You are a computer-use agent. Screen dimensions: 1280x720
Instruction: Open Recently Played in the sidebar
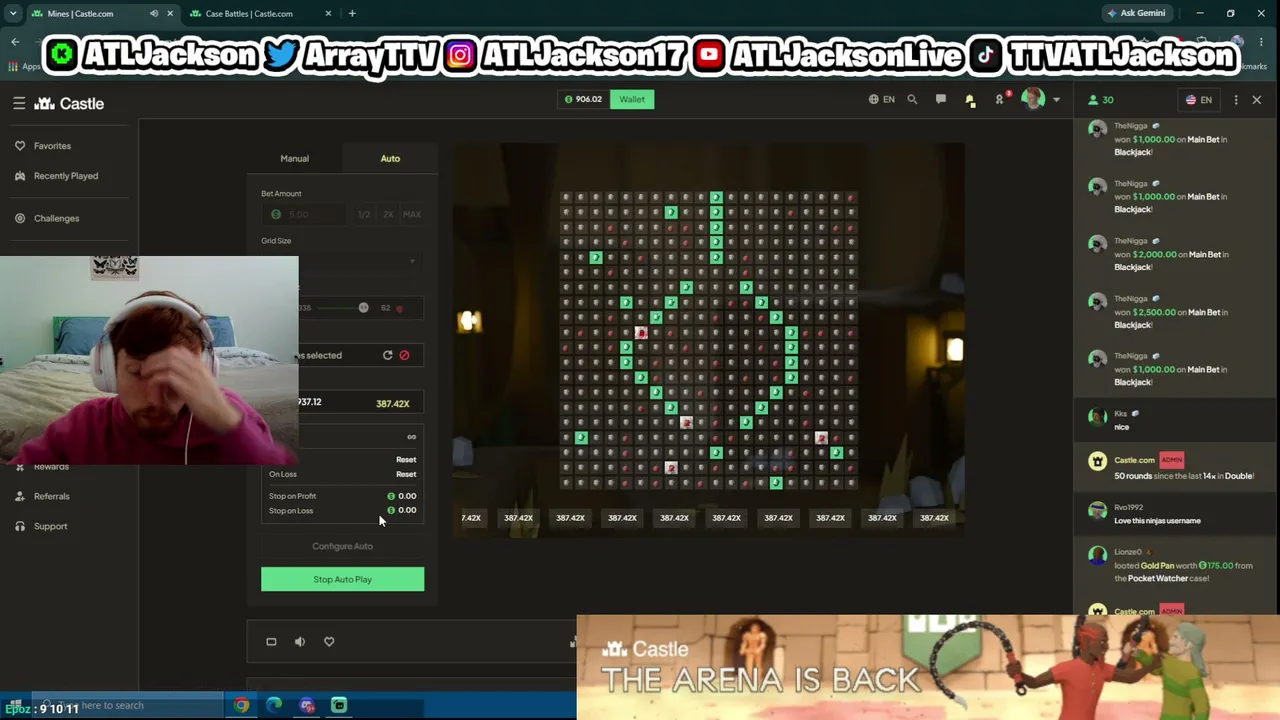[66, 176]
